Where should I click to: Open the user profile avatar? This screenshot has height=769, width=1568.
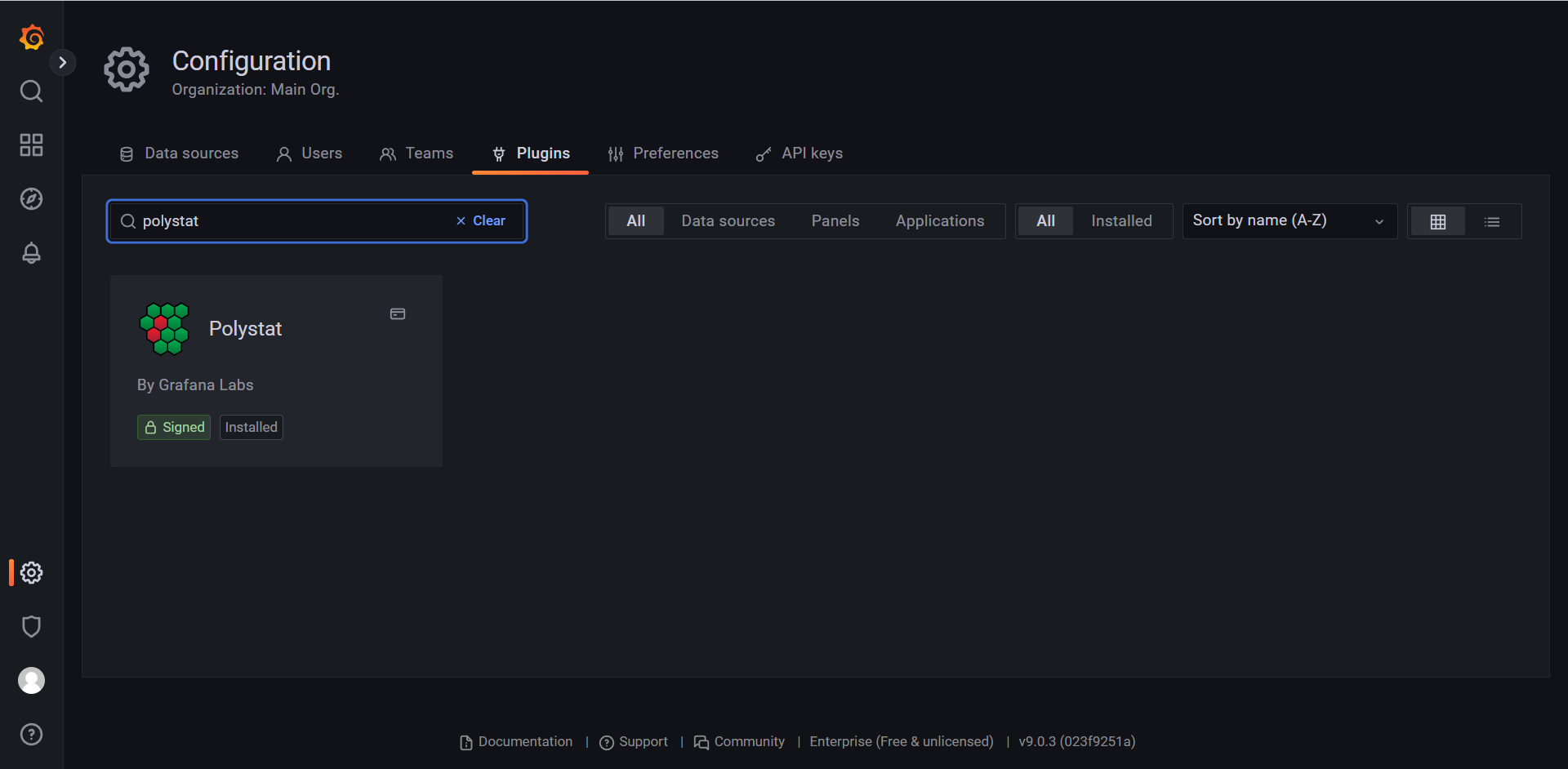[31, 680]
